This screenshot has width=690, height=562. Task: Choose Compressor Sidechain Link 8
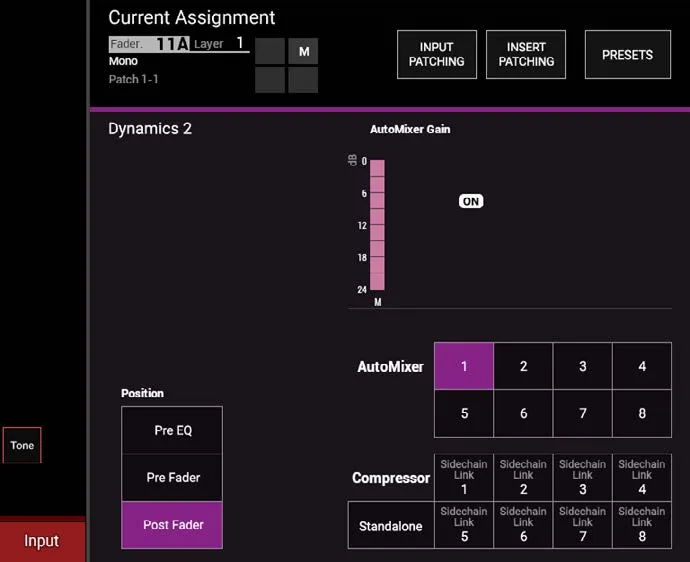[642, 525]
